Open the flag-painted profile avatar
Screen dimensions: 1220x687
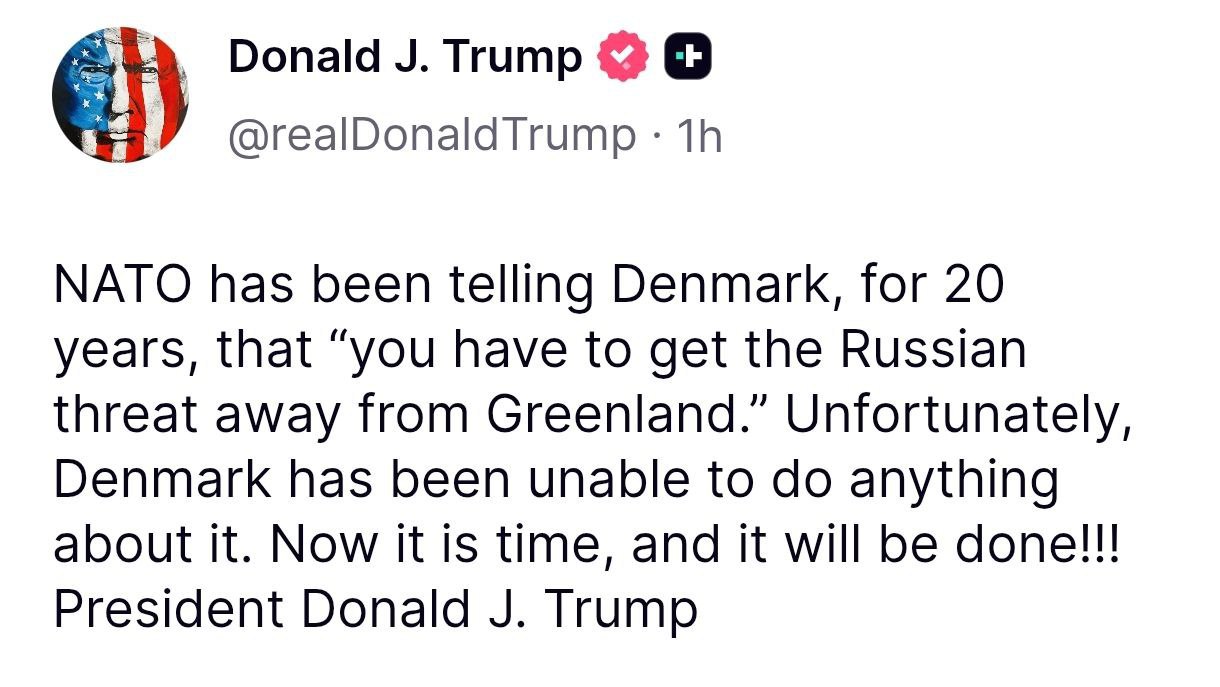(120, 92)
